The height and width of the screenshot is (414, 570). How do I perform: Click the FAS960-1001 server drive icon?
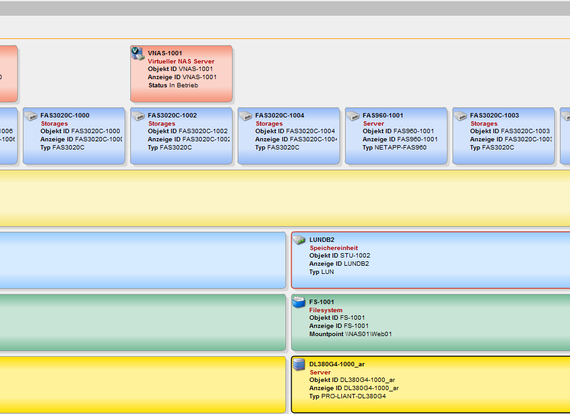(353, 116)
